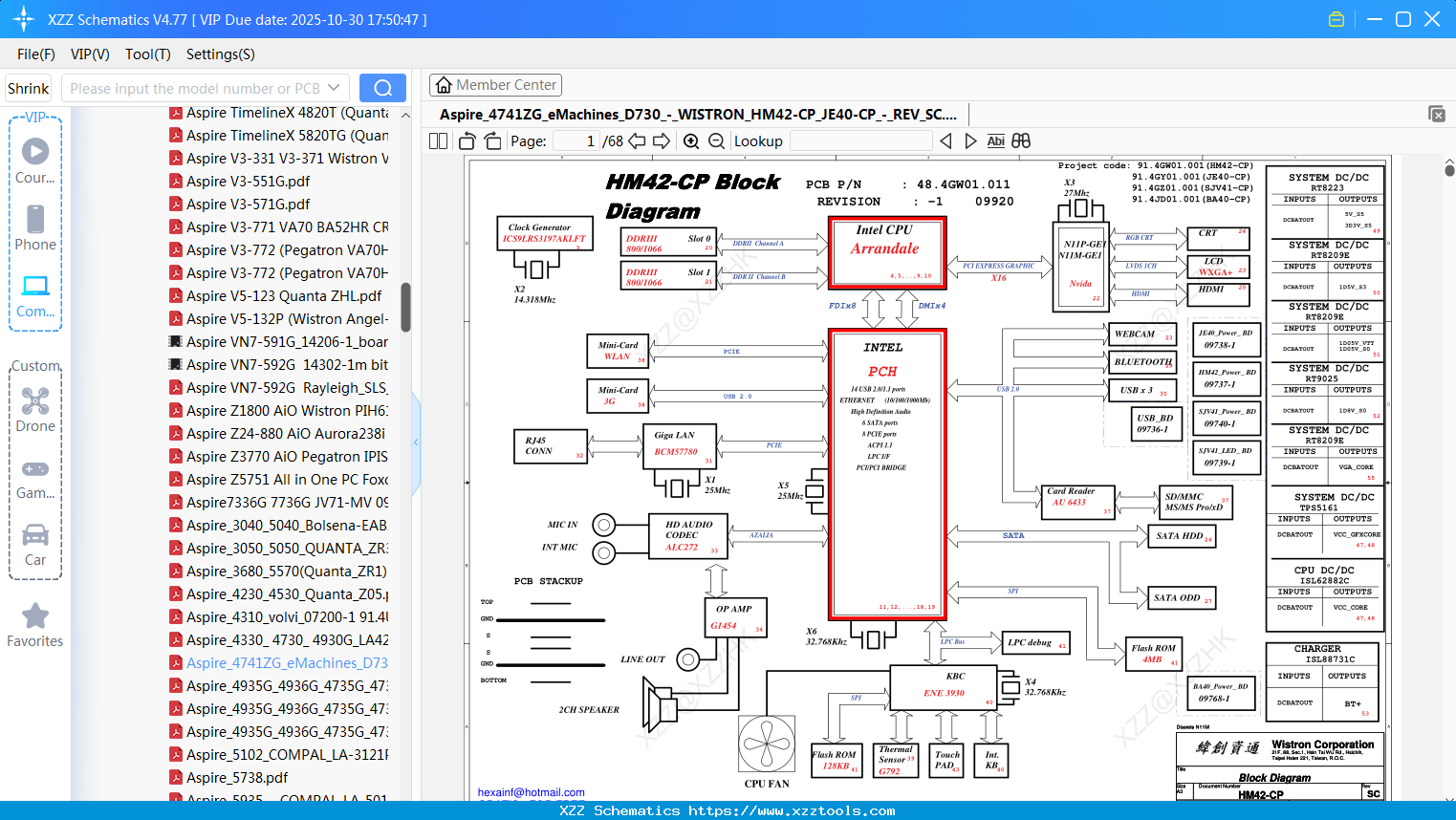This screenshot has height=820, width=1456.
Task: Open the Member Center button
Action: coord(495,85)
